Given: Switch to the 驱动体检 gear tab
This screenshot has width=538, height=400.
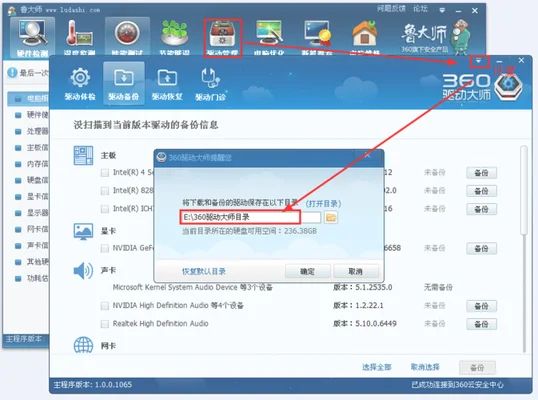Looking at the screenshot, I should 80,84.
